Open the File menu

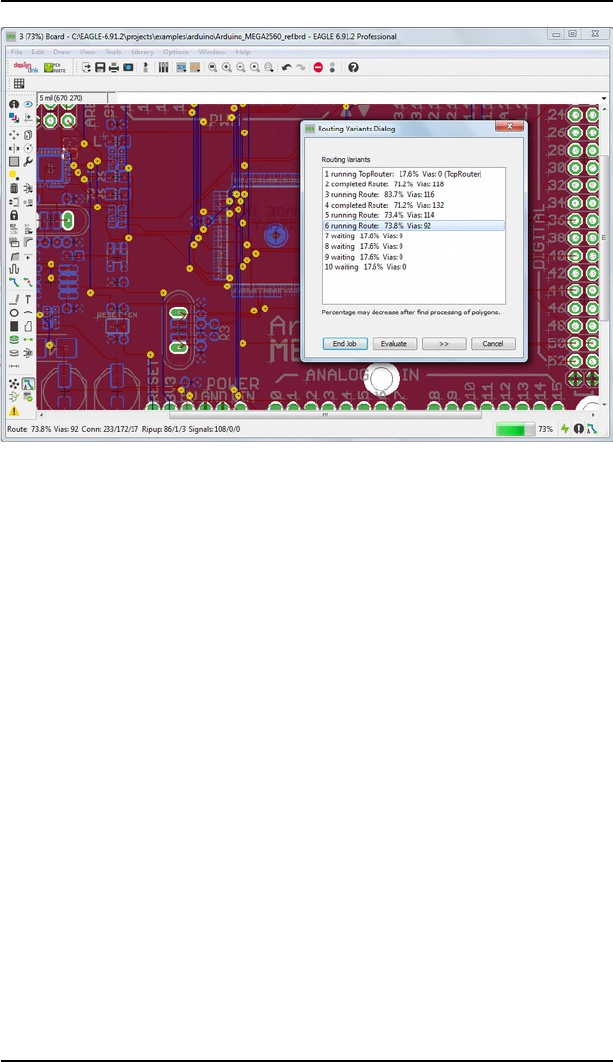[x=16, y=51]
